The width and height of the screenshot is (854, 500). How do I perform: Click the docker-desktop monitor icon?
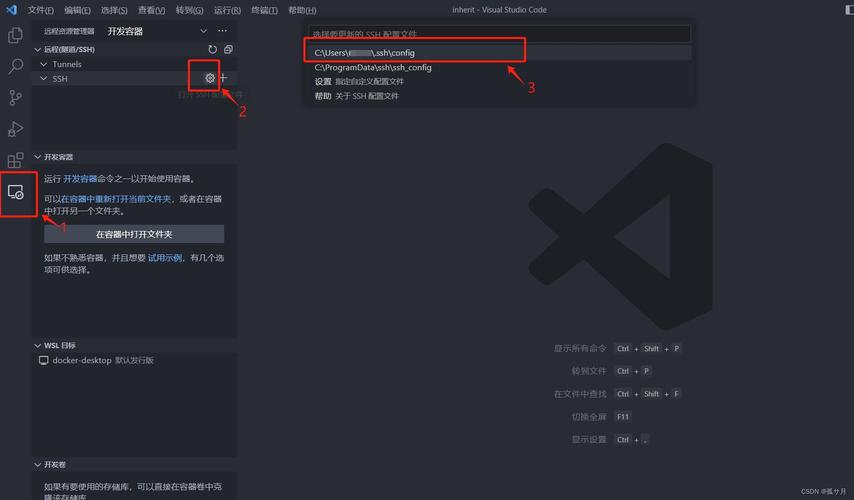pyautogui.click(x=44, y=361)
